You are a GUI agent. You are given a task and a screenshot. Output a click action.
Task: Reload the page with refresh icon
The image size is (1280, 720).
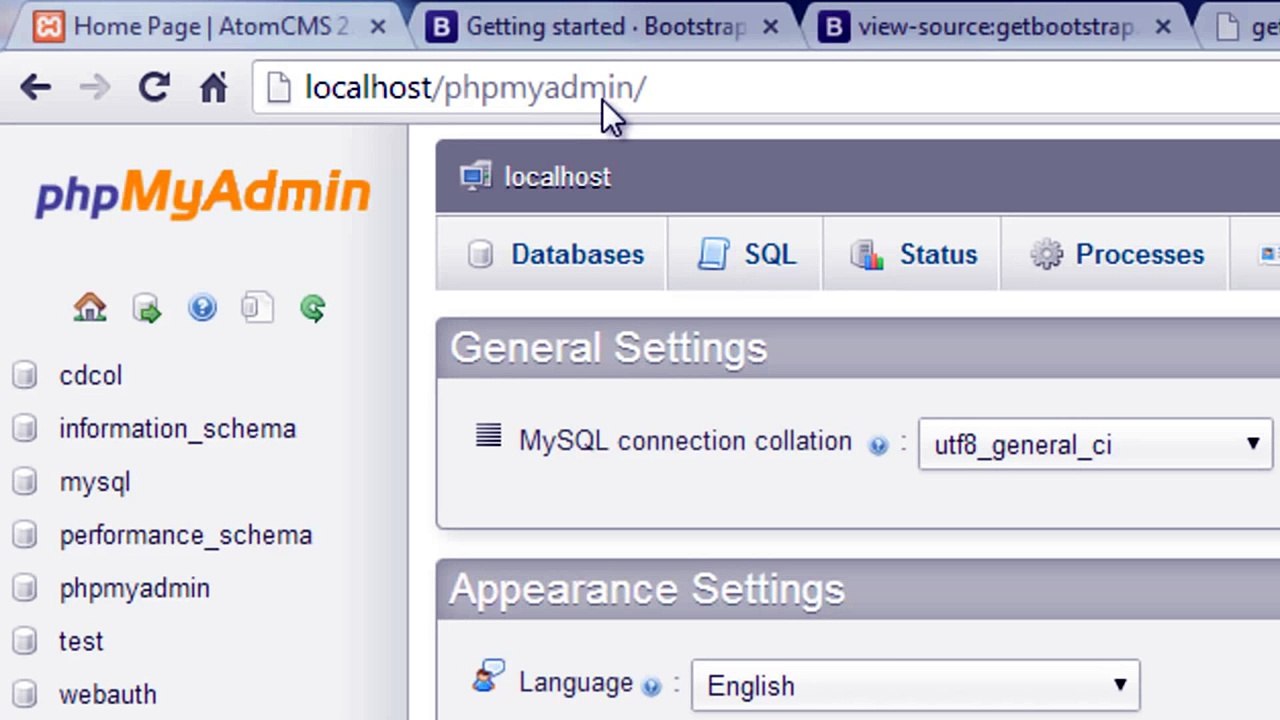coord(154,88)
